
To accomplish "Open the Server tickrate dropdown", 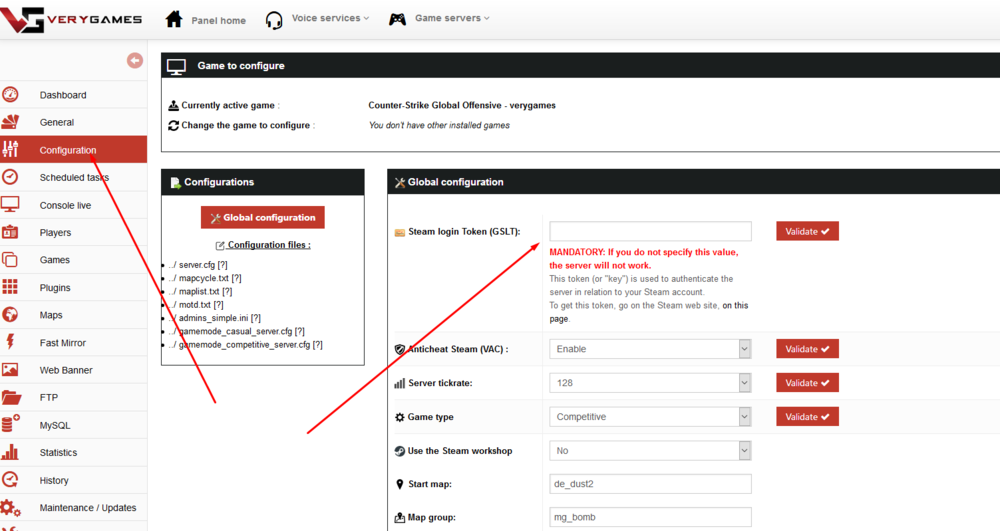I will [650, 383].
